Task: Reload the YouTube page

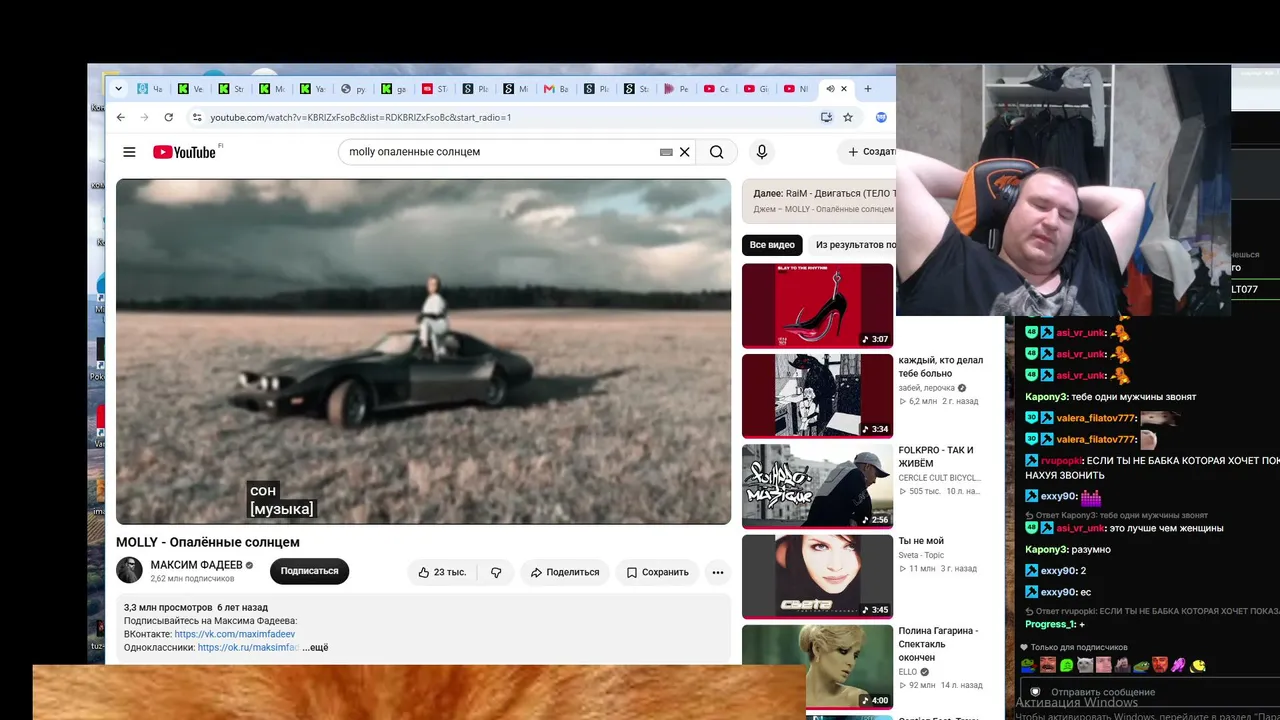Action: [x=168, y=117]
